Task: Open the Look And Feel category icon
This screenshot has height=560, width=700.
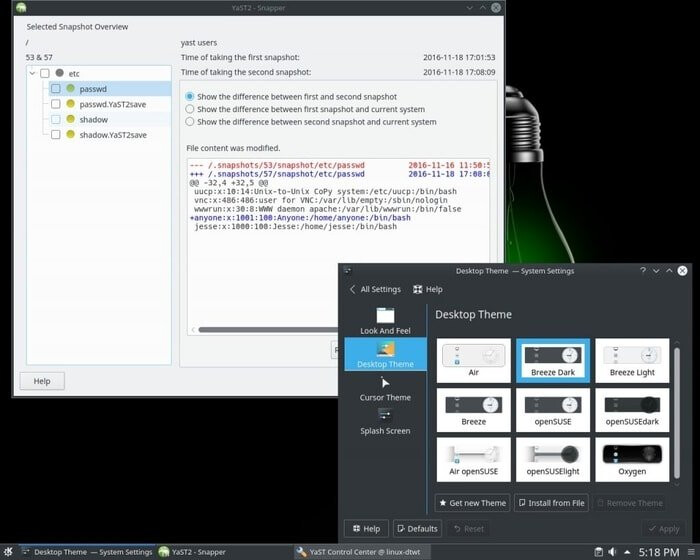Action: [385, 316]
